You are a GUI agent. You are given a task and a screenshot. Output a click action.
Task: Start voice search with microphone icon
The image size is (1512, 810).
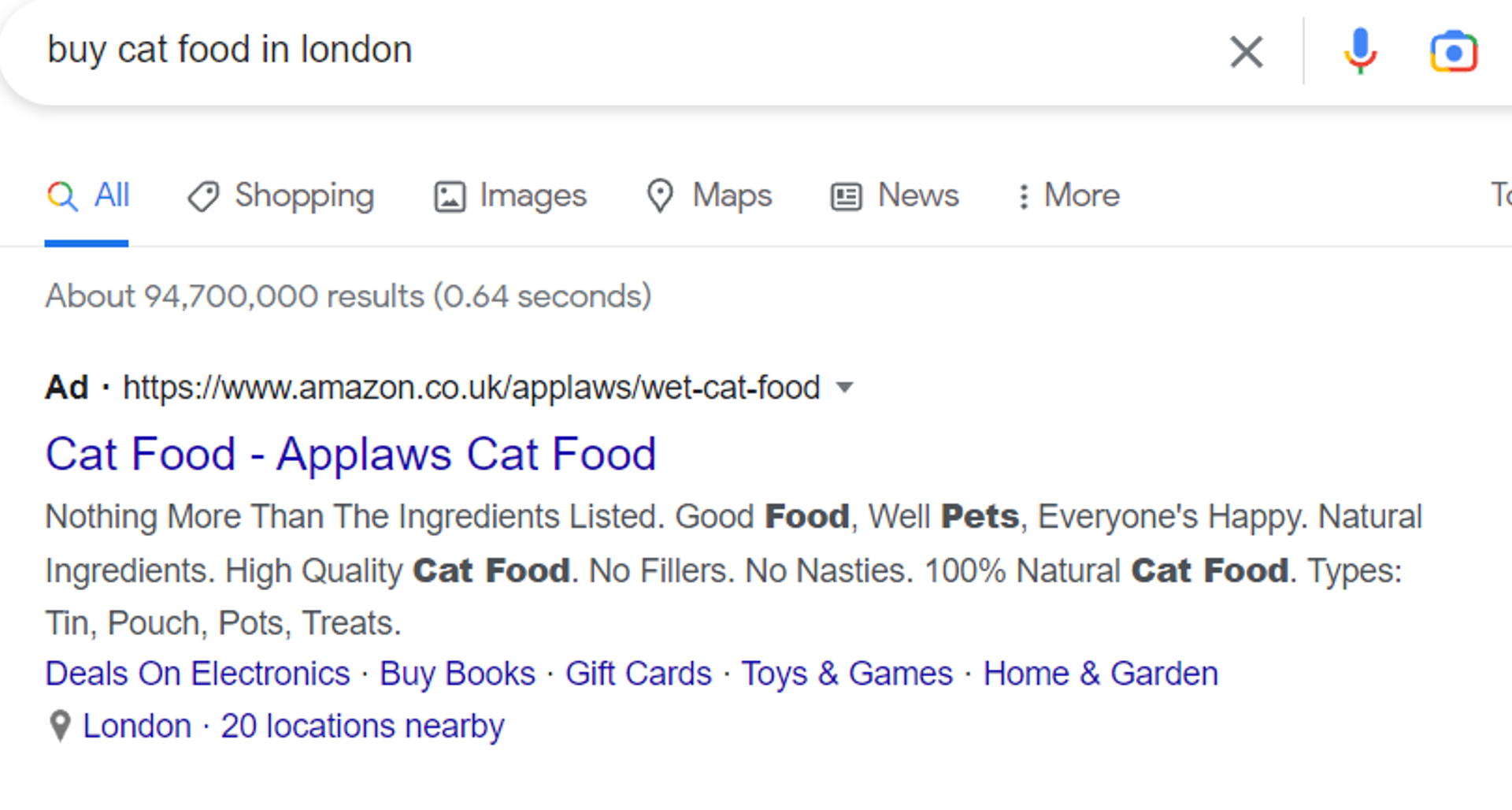click(x=1360, y=51)
